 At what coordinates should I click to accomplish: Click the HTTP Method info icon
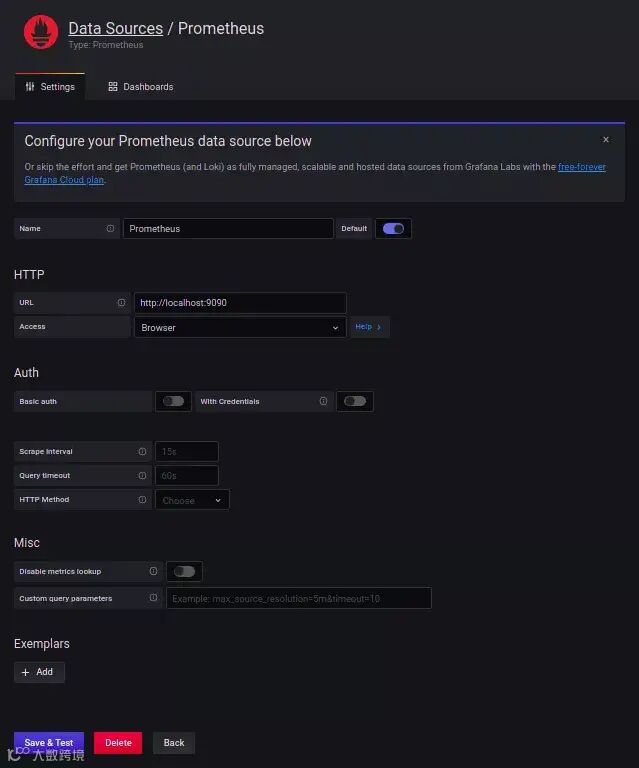point(142,500)
